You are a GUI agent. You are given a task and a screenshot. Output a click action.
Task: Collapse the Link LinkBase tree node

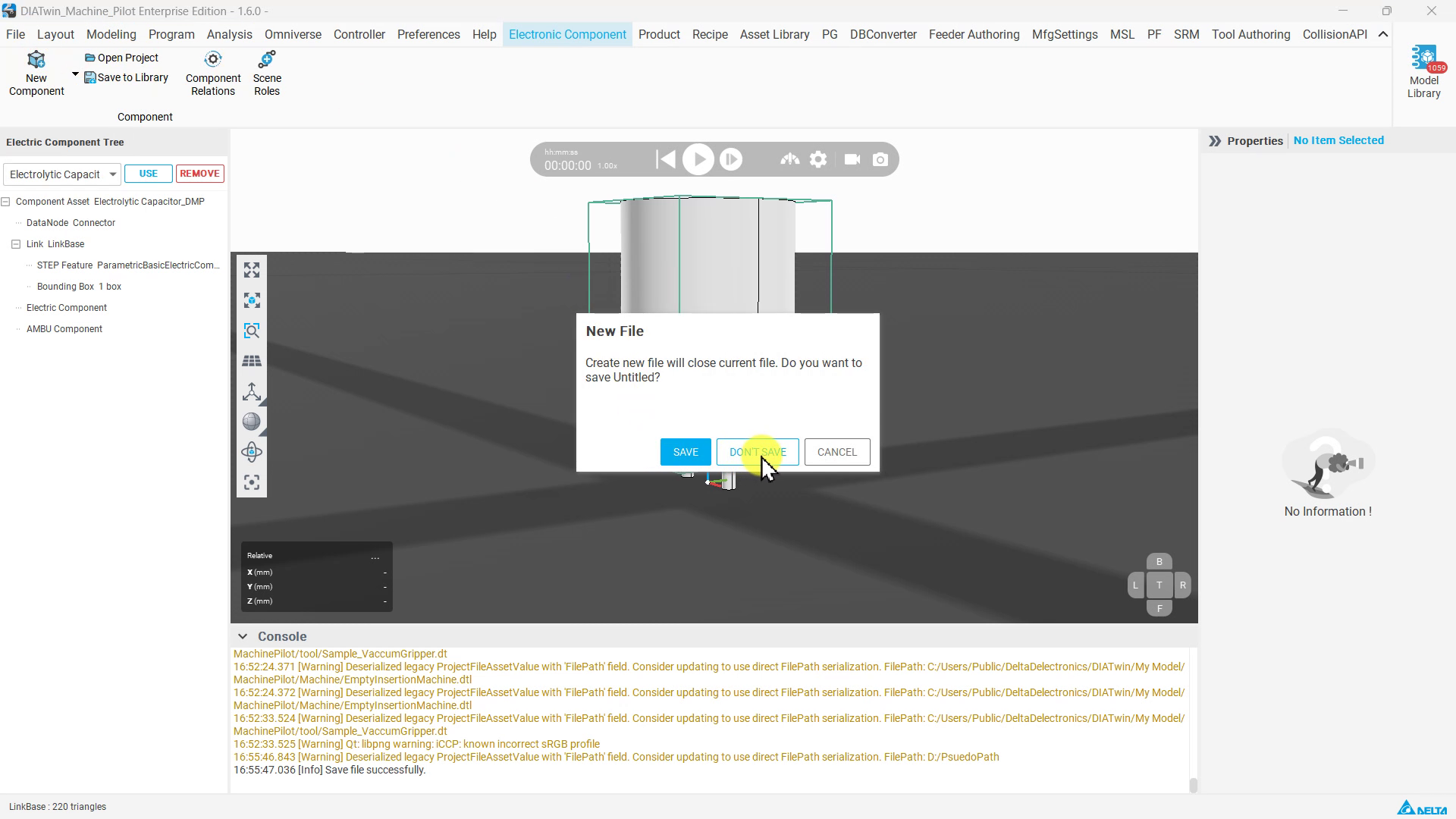point(16,244)
